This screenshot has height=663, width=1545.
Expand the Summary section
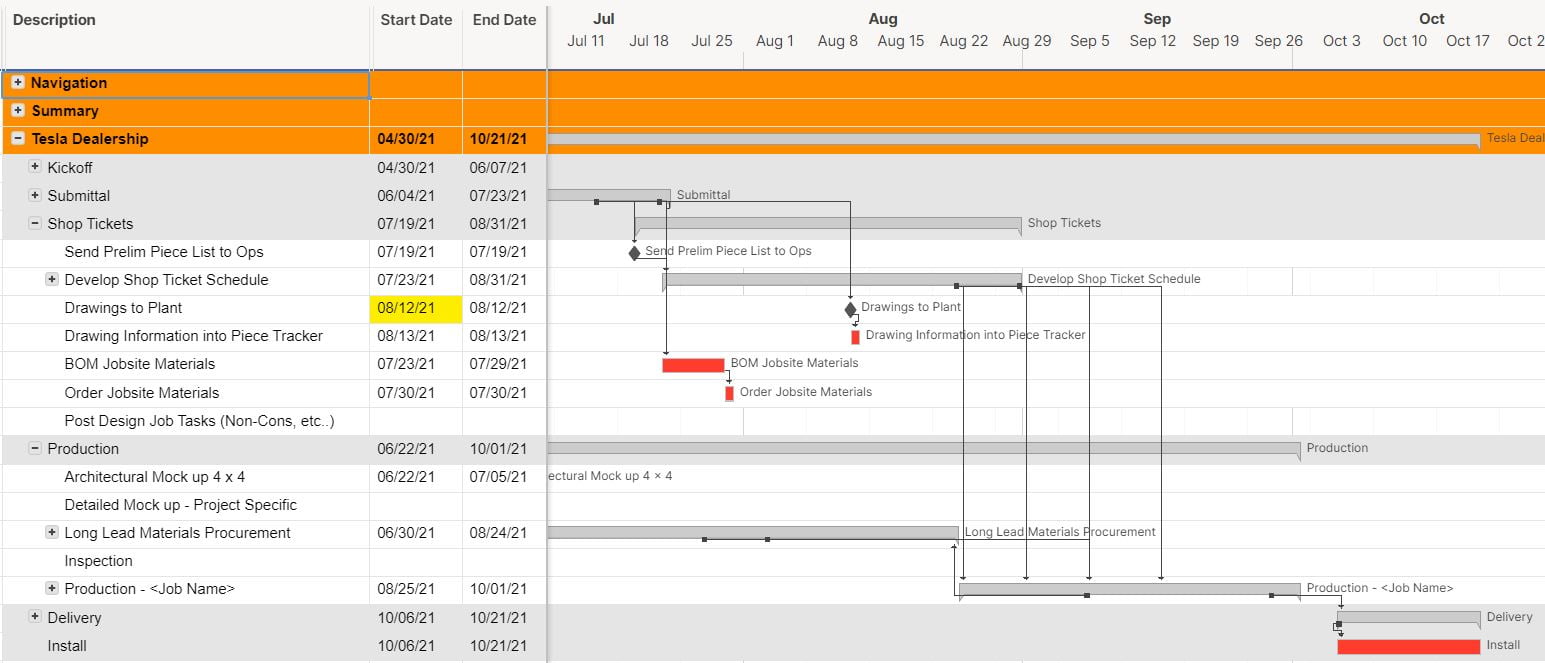tap(18, 111)
